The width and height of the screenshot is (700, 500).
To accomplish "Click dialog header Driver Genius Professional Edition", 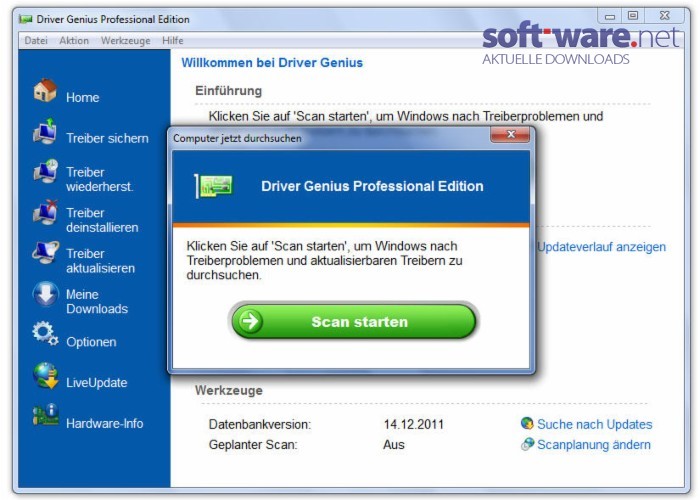I will pos(372,186).
